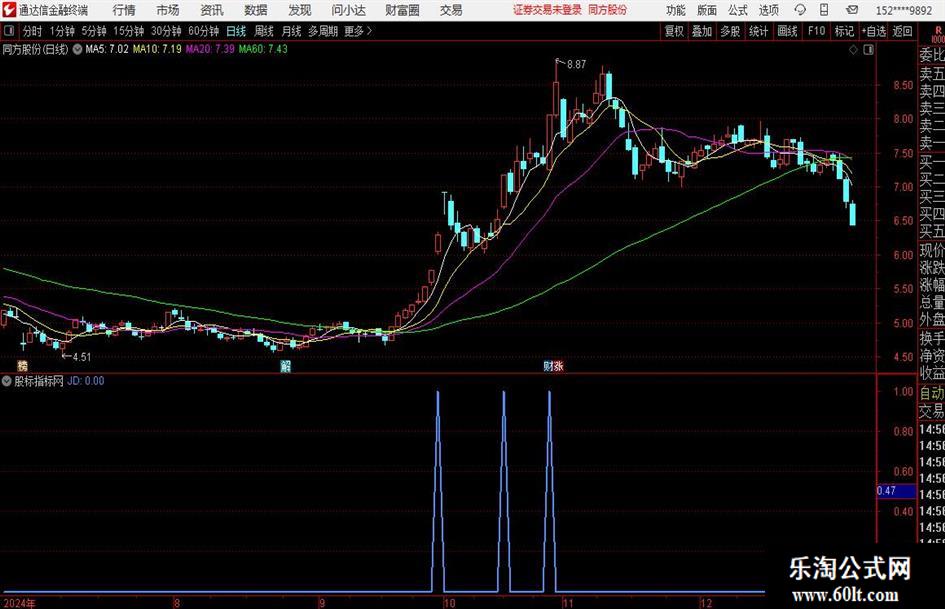Switch to 1分钟 period

coord(62,31)
